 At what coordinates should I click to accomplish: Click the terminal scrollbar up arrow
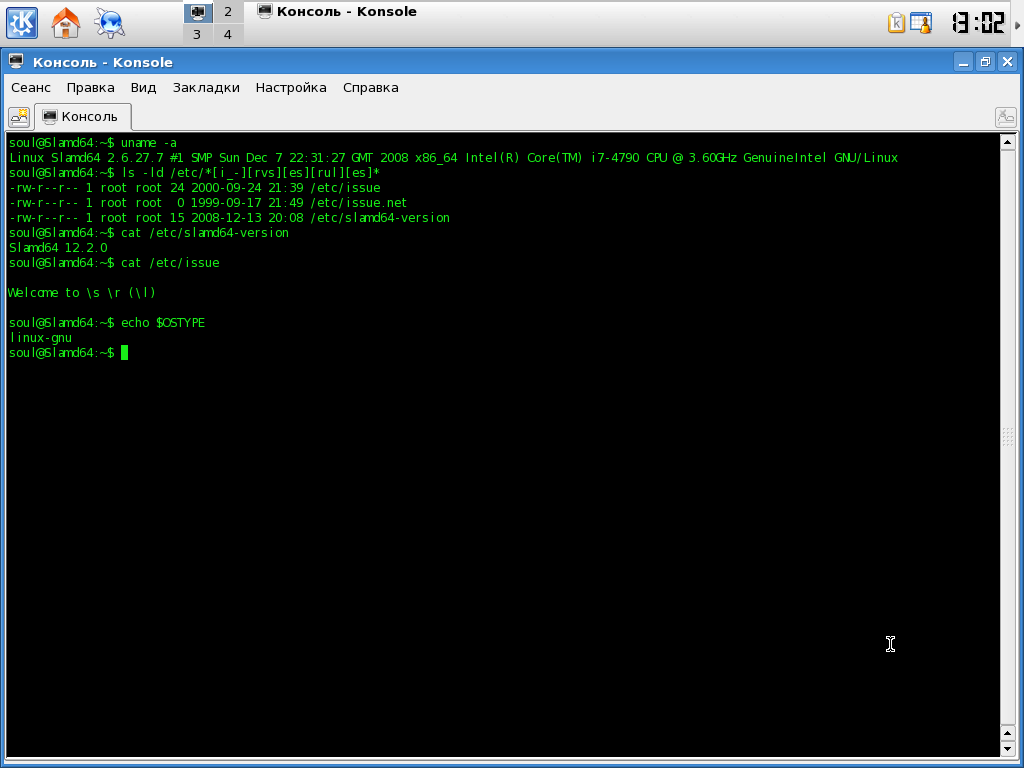[x=1007, y=142]
